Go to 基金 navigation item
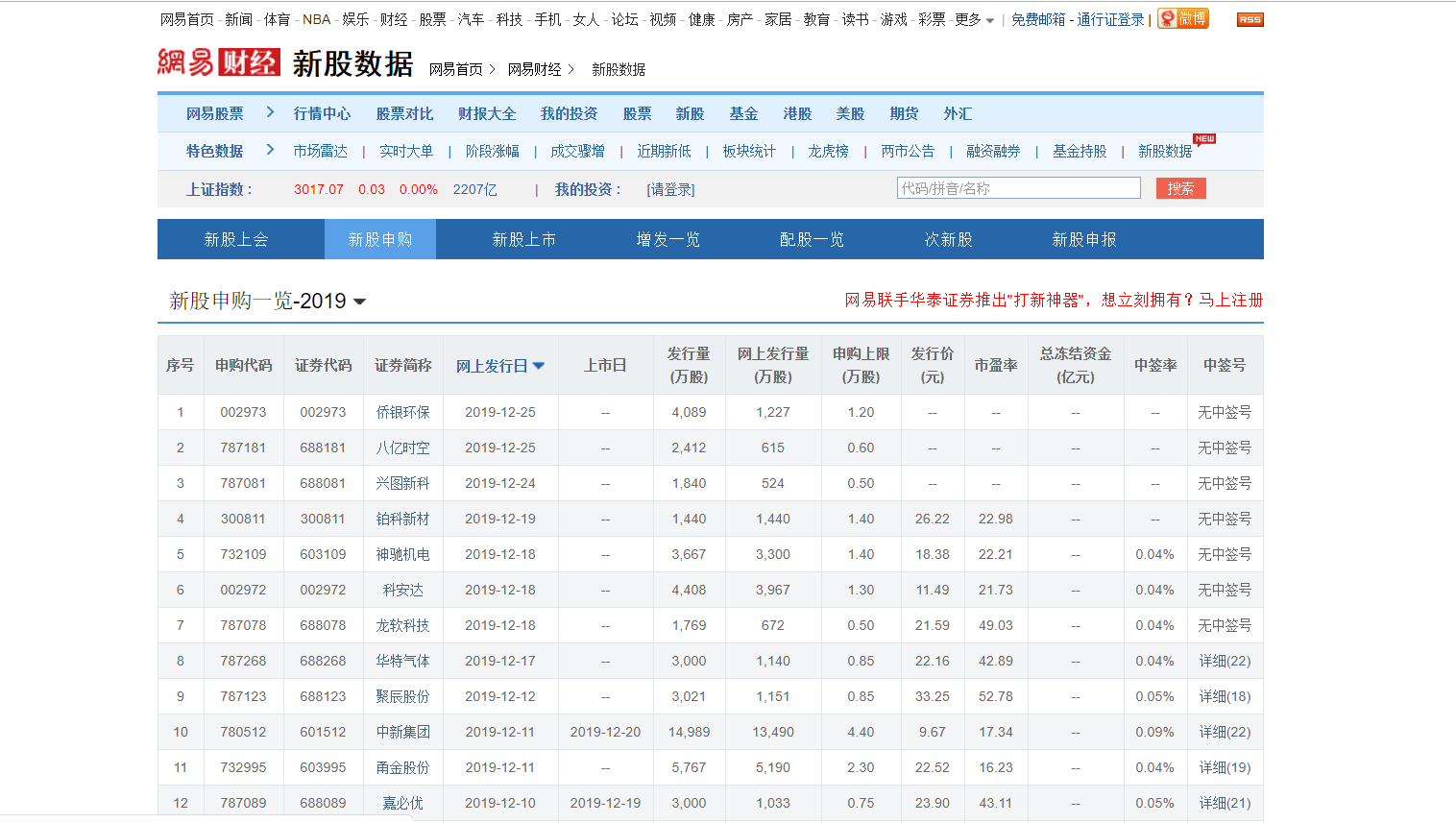Viewport: 1456px width, 823px height. click(x=743, y=113)
